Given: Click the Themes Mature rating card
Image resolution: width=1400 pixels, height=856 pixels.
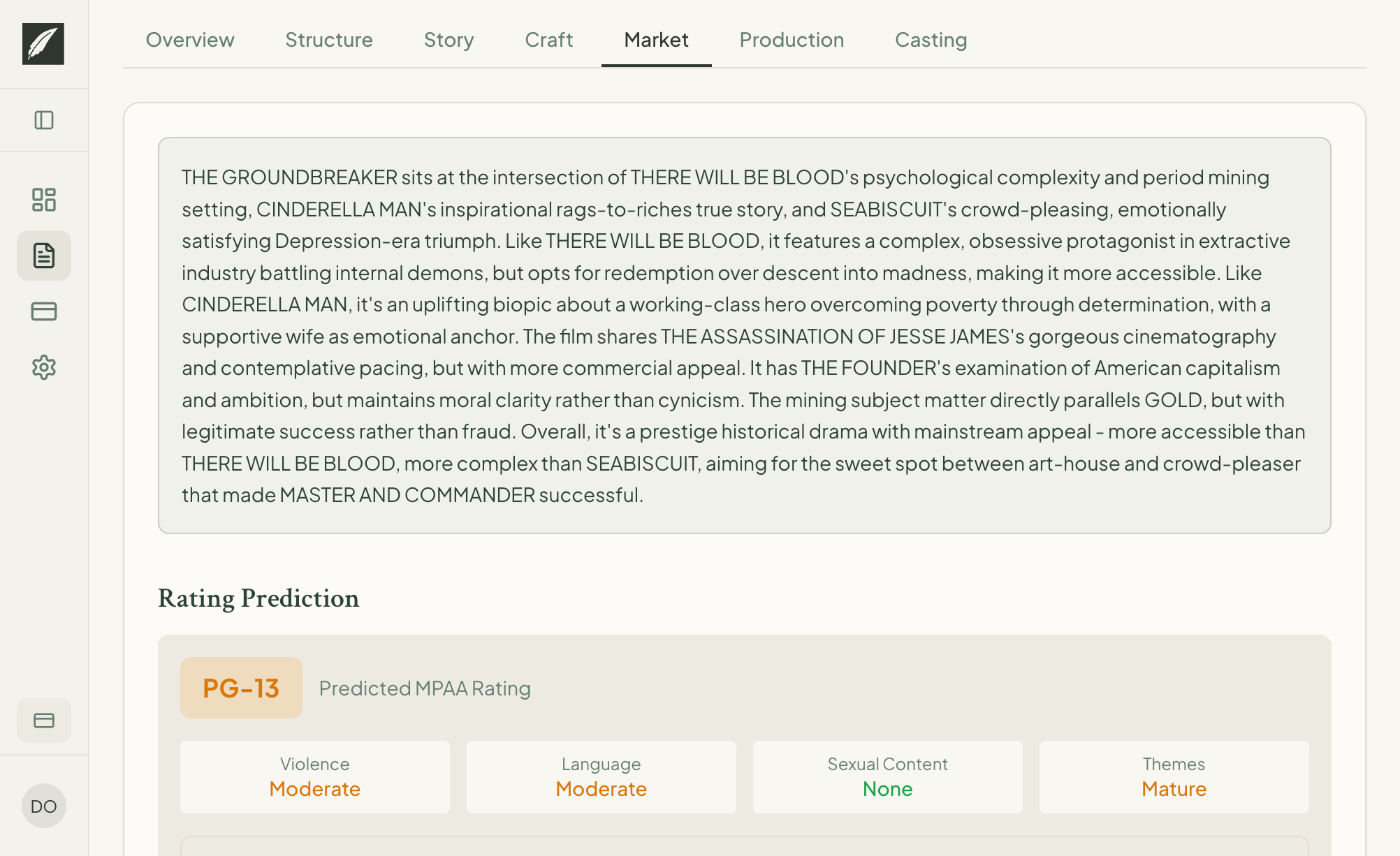Looking at the screenshot, I should coord(1174,776).
